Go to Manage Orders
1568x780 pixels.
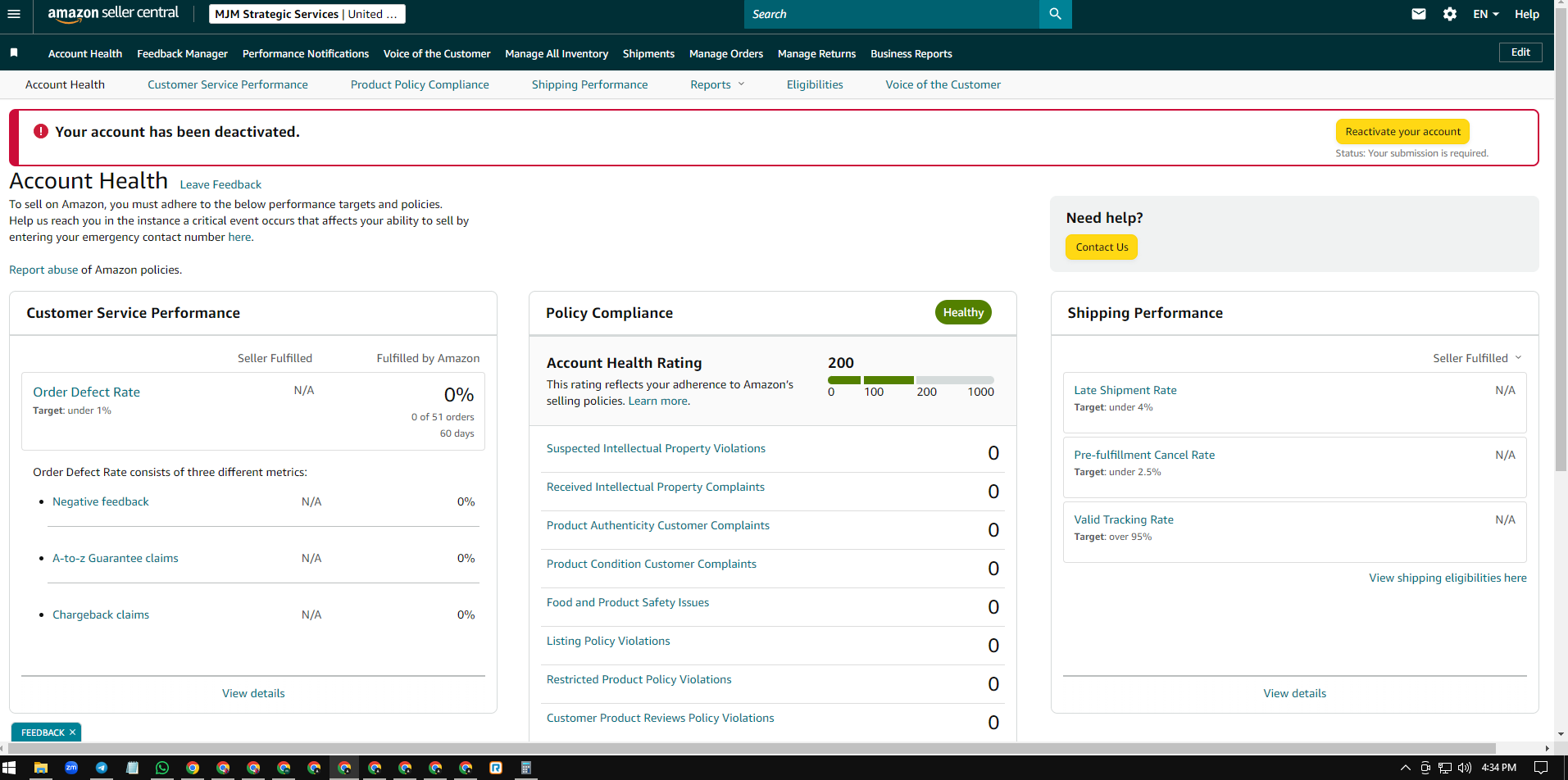tap(726, 53)
